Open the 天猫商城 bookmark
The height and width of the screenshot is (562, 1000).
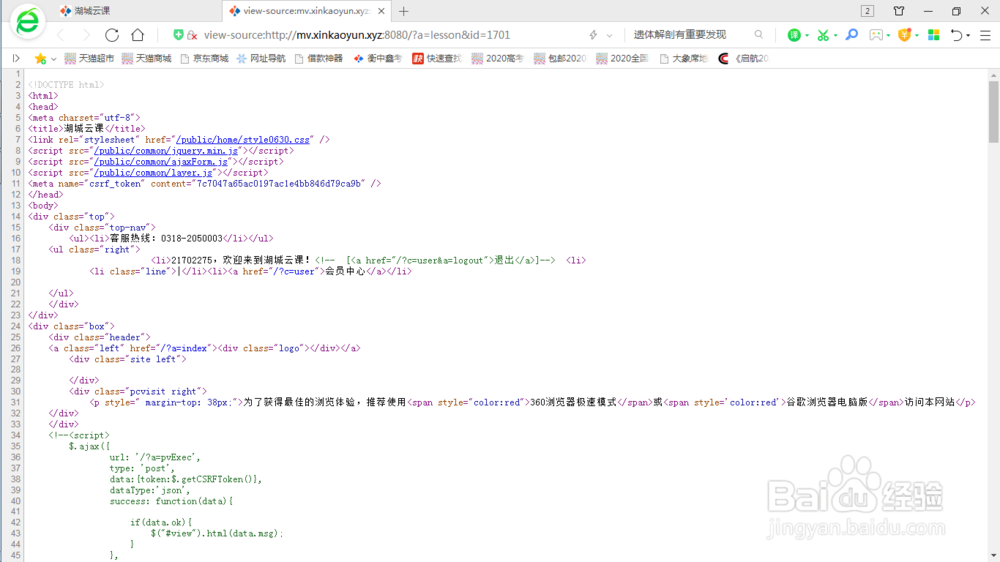click(x=147, y=59)
